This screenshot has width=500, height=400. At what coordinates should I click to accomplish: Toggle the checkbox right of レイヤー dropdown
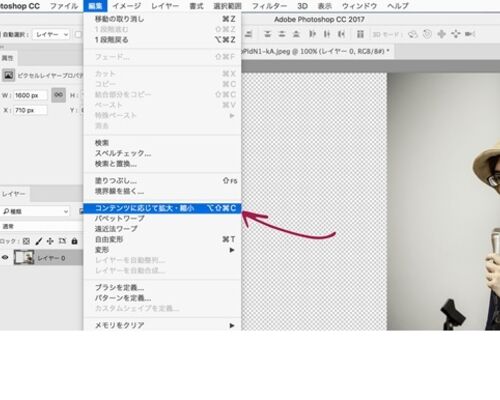click(x=78, y=34)
